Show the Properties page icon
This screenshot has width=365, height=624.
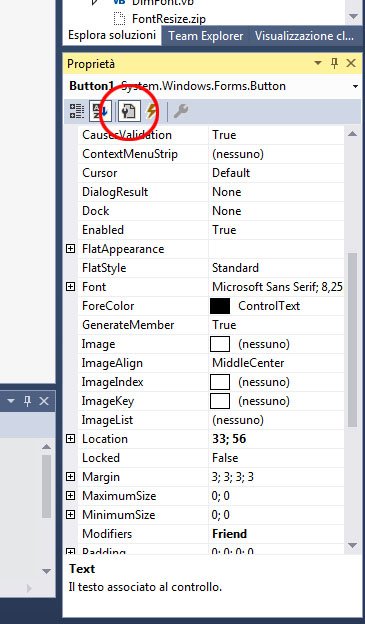point(129,111)
